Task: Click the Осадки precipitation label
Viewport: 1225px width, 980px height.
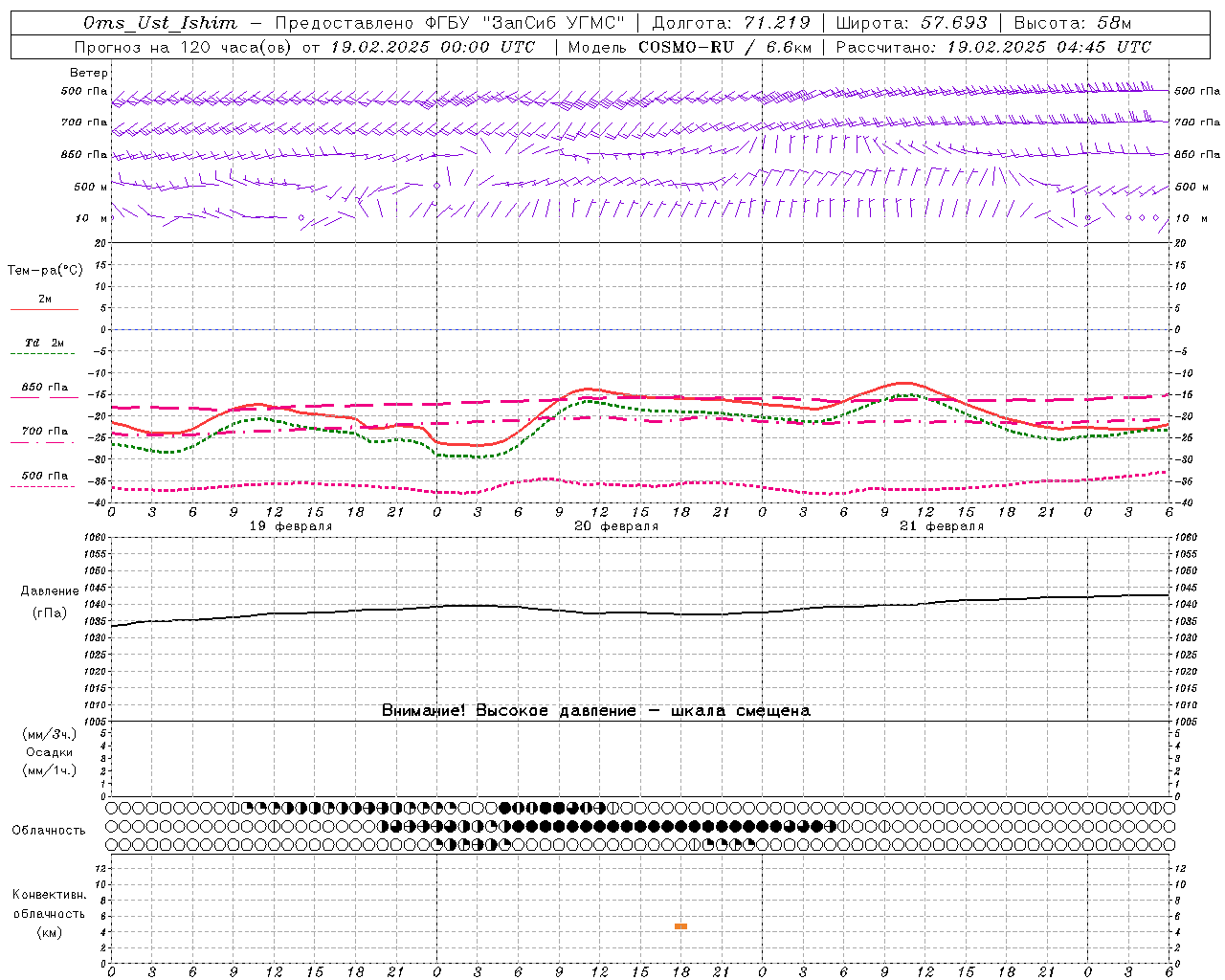Action: point(50,752)
